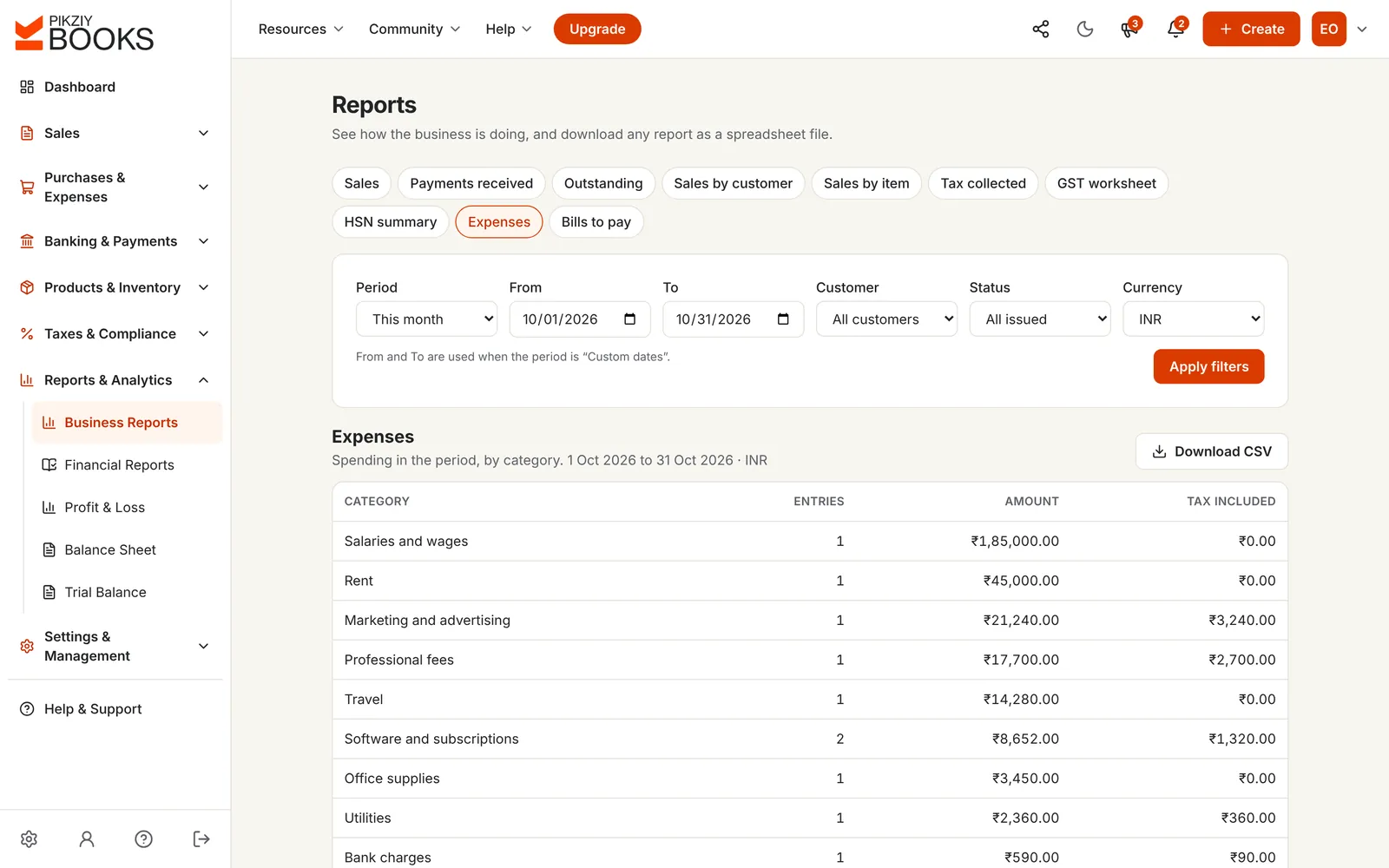Open Balance Sheet in sidebar
1389x868 pixels.
coord(127,550)
